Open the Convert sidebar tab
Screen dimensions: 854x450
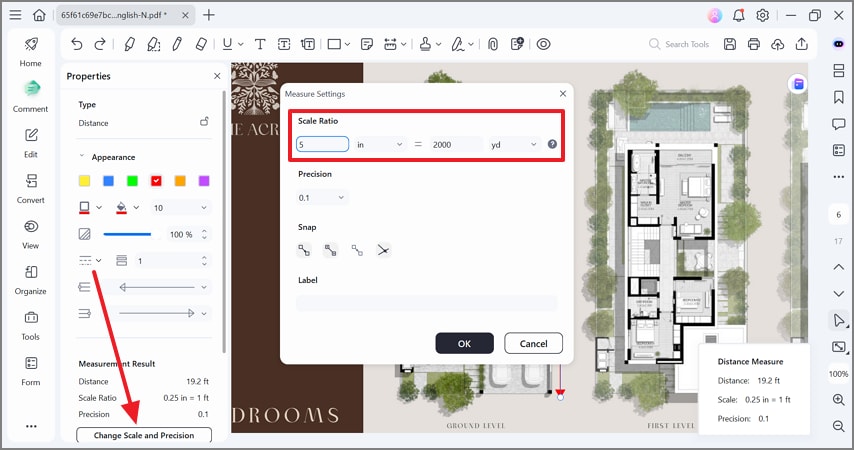(x=30, y=188)
